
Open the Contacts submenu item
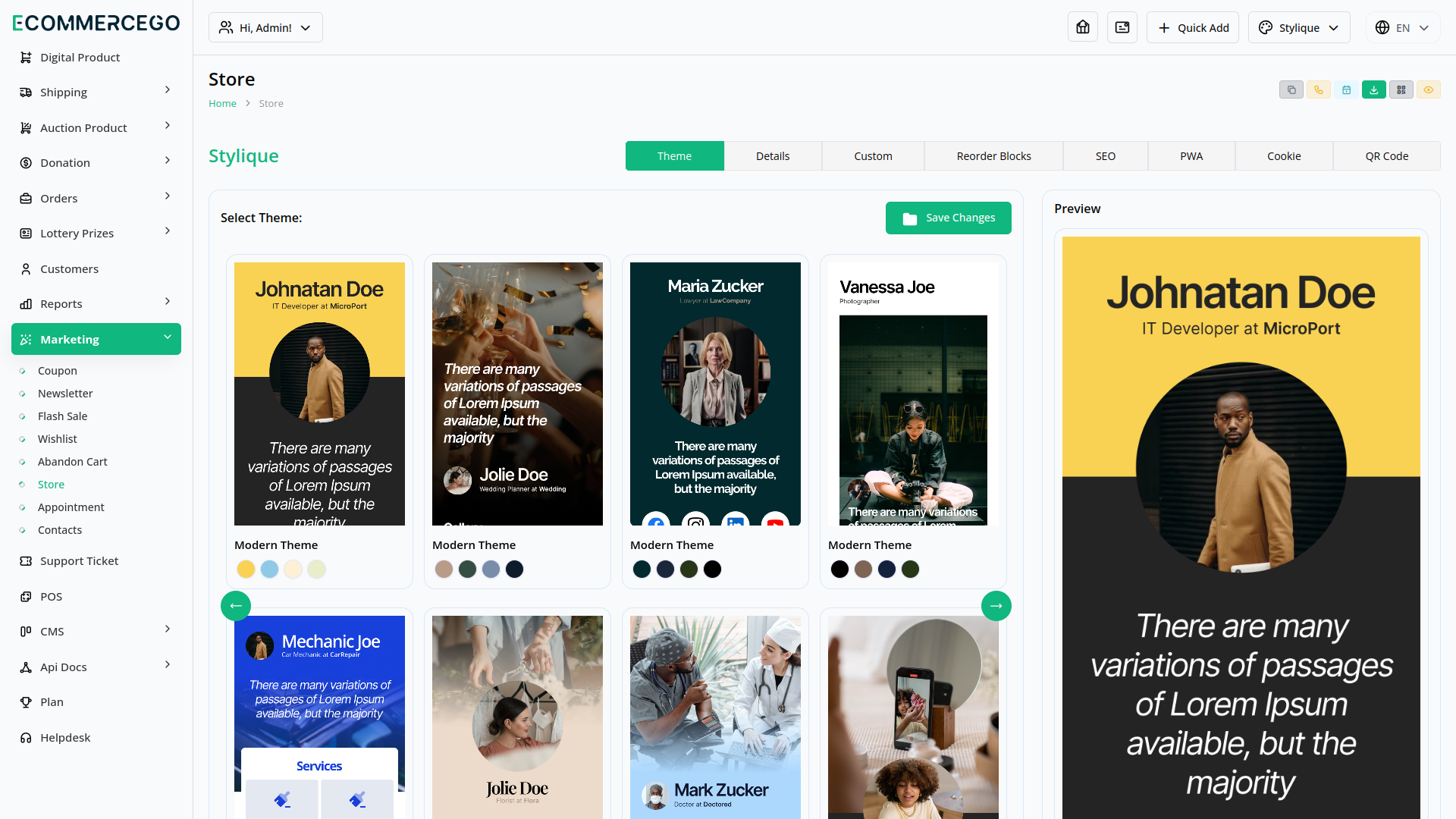[59, 529]
